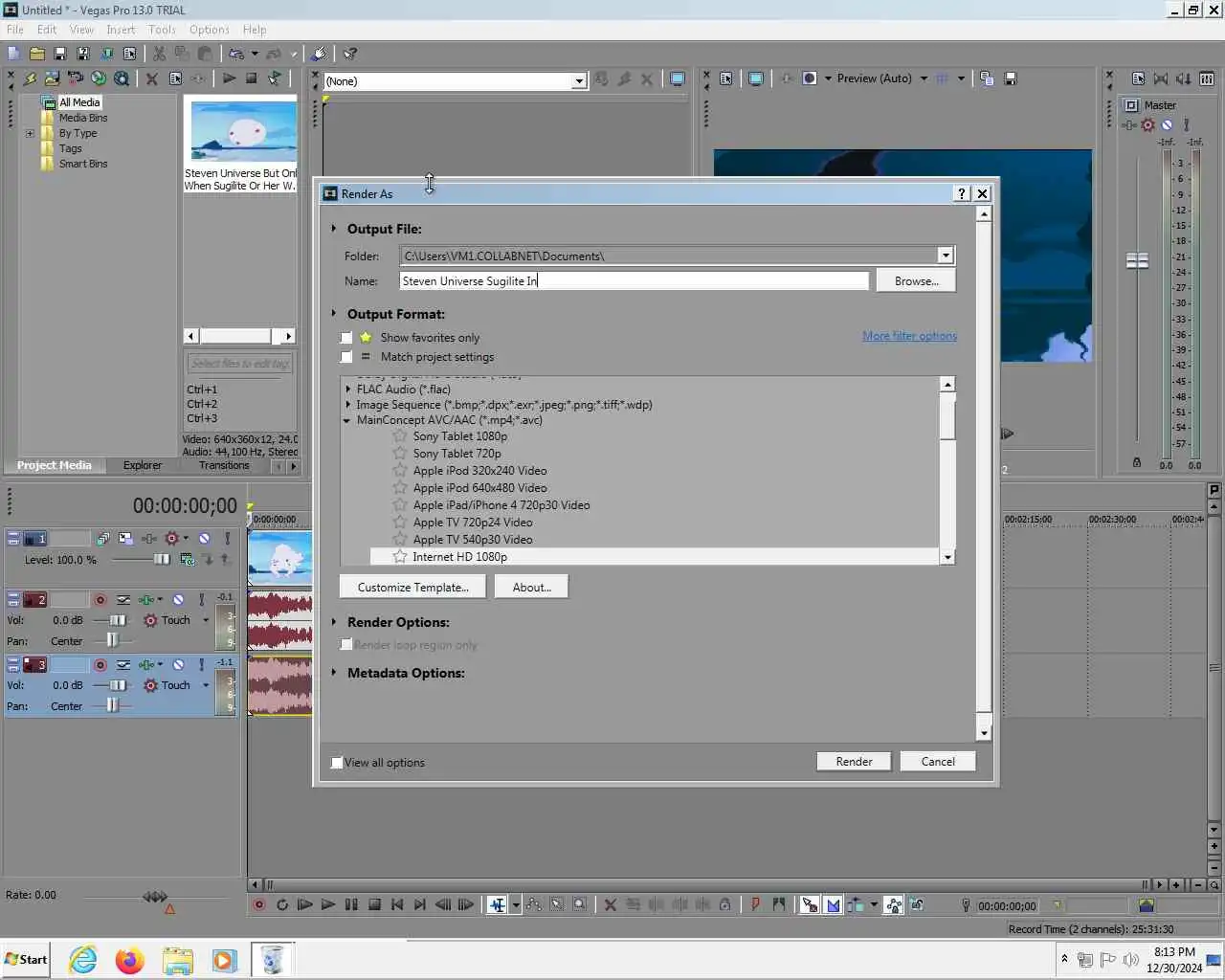This screenshot has height=980, width=1225.
Task: Click the Import Media icon in Project Media
Action: pyautogui.click(x=52, y=78)
